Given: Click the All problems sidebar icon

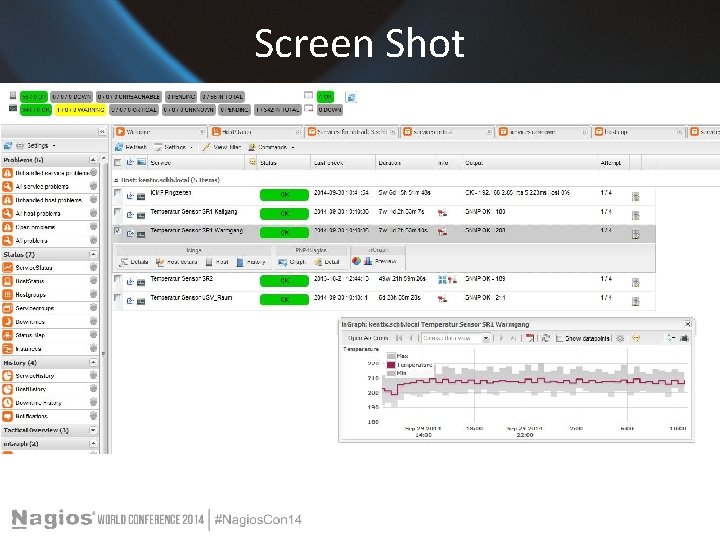Looking at the screenshot, I should 7,240.
